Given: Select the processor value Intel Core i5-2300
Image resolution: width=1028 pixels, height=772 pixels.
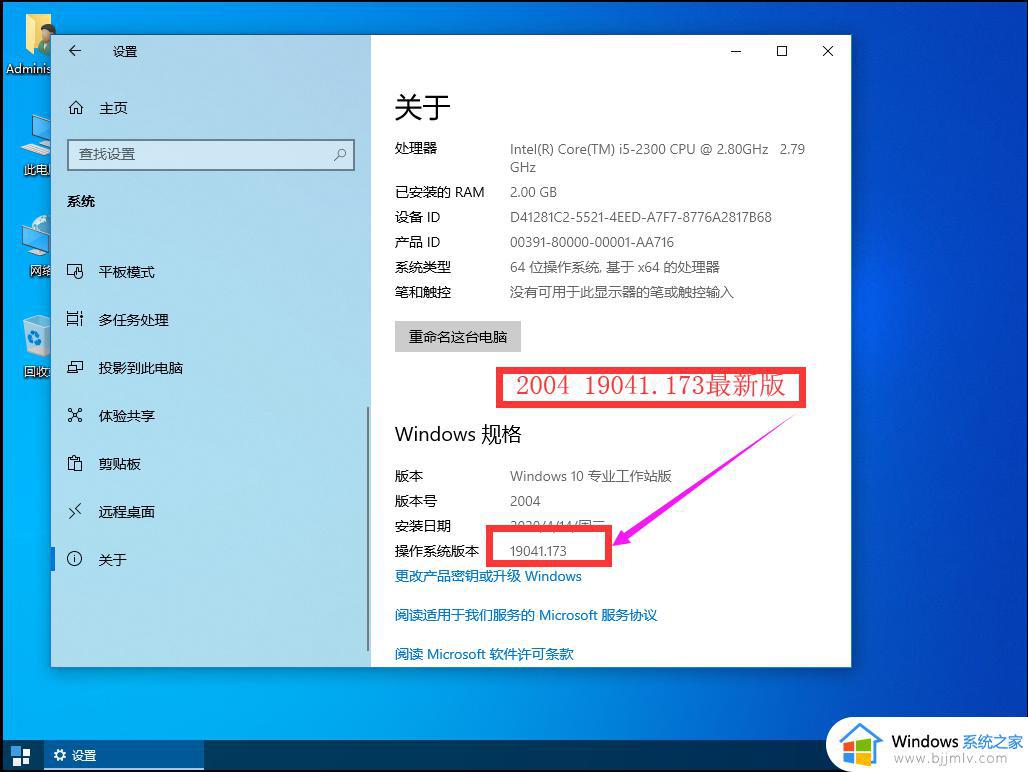Looking at the screenshot, I should point(657,158).
